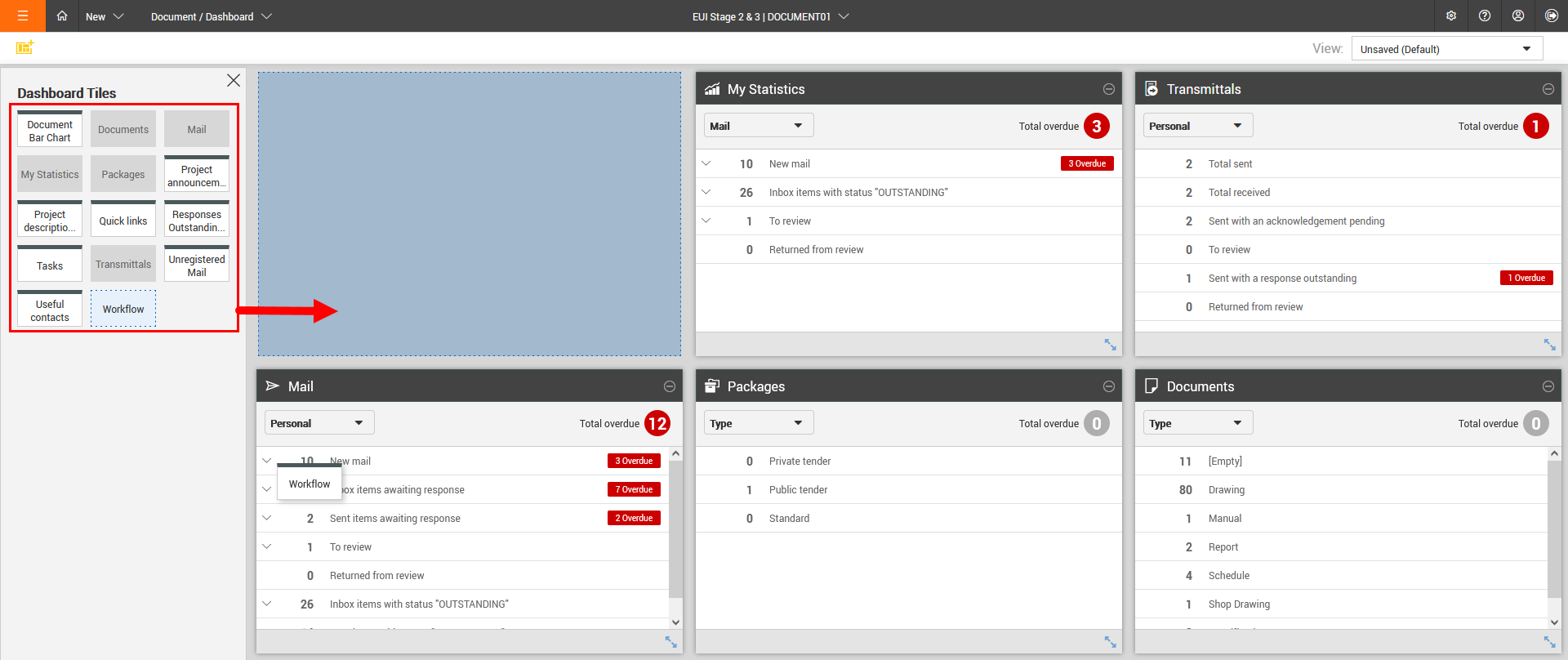Expand the Packages tile resize icon
The width and height of the screenshot is (1568, 660).
pyautogui.click(x=1110, y=642)
